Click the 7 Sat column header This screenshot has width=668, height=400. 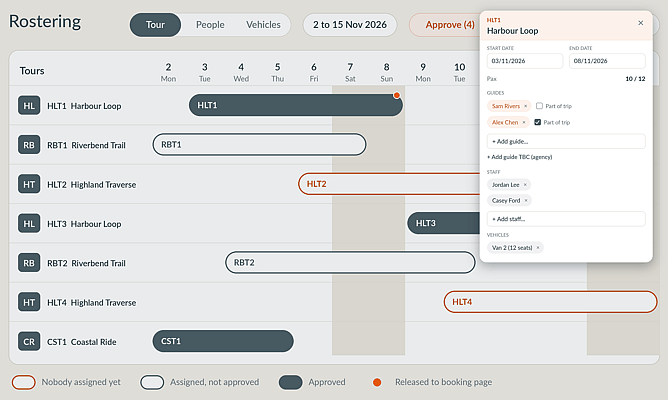350,72
